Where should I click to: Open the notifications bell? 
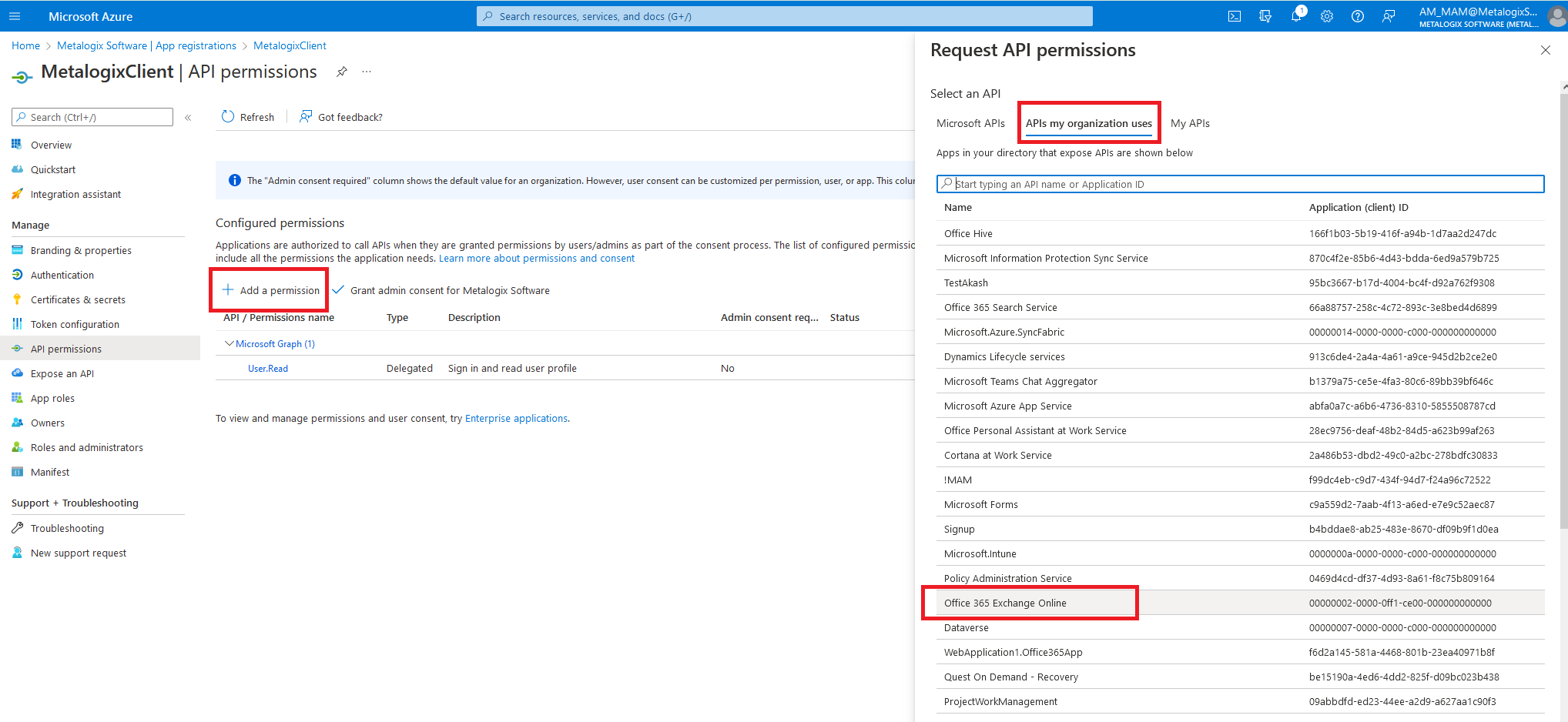point(1296,16)
